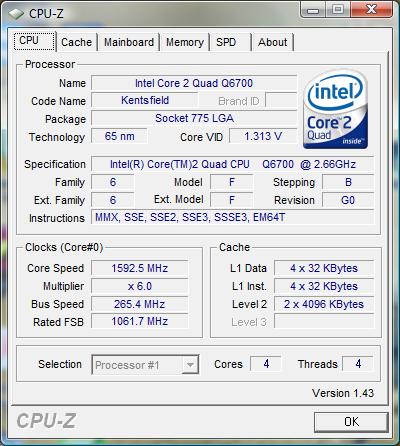Click the Model value F

pyautogui.click(x=232, y=182)
